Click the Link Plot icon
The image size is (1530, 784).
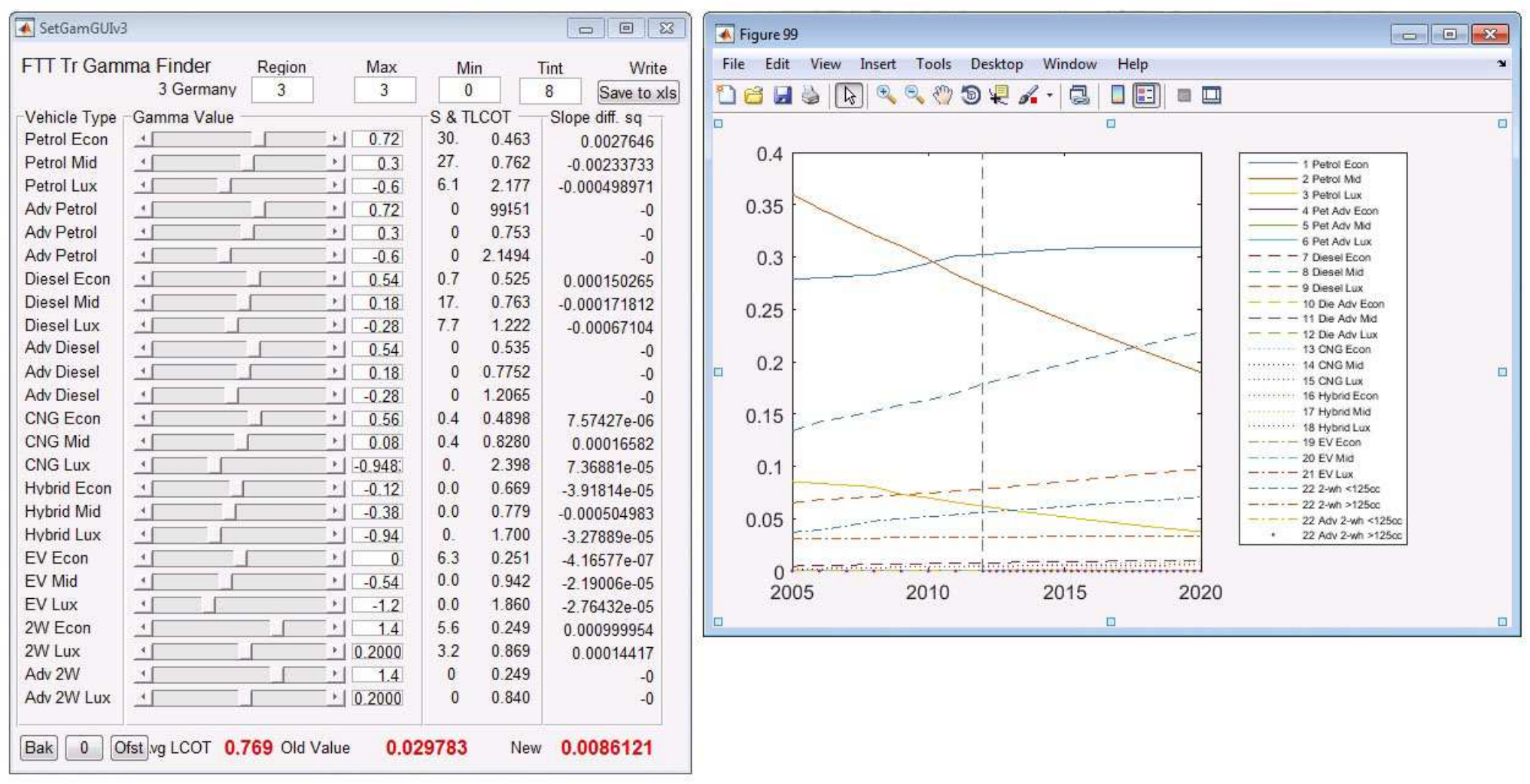click(x=1079, y=95)
